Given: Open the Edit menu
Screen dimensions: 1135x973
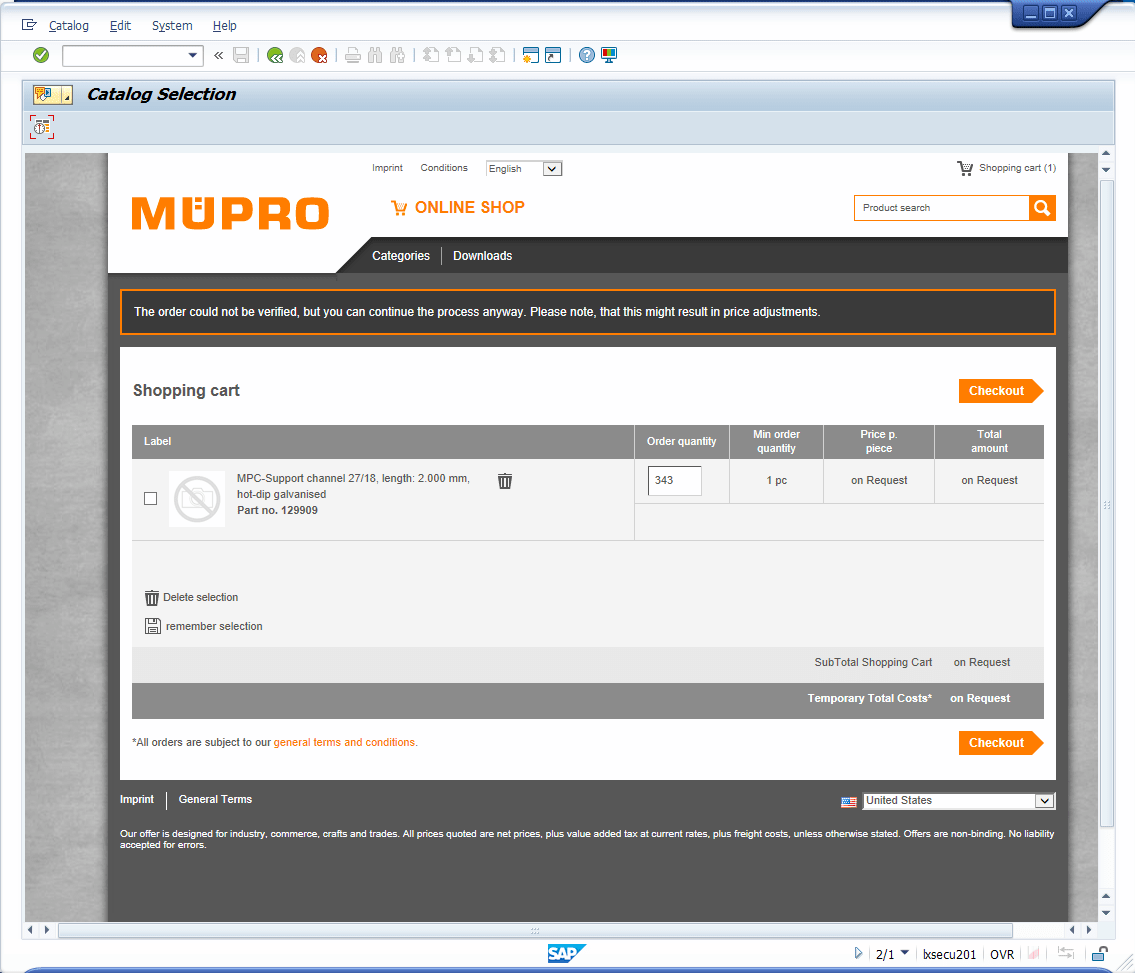Looking at the screenshot, I should click(x=120, y=25).
